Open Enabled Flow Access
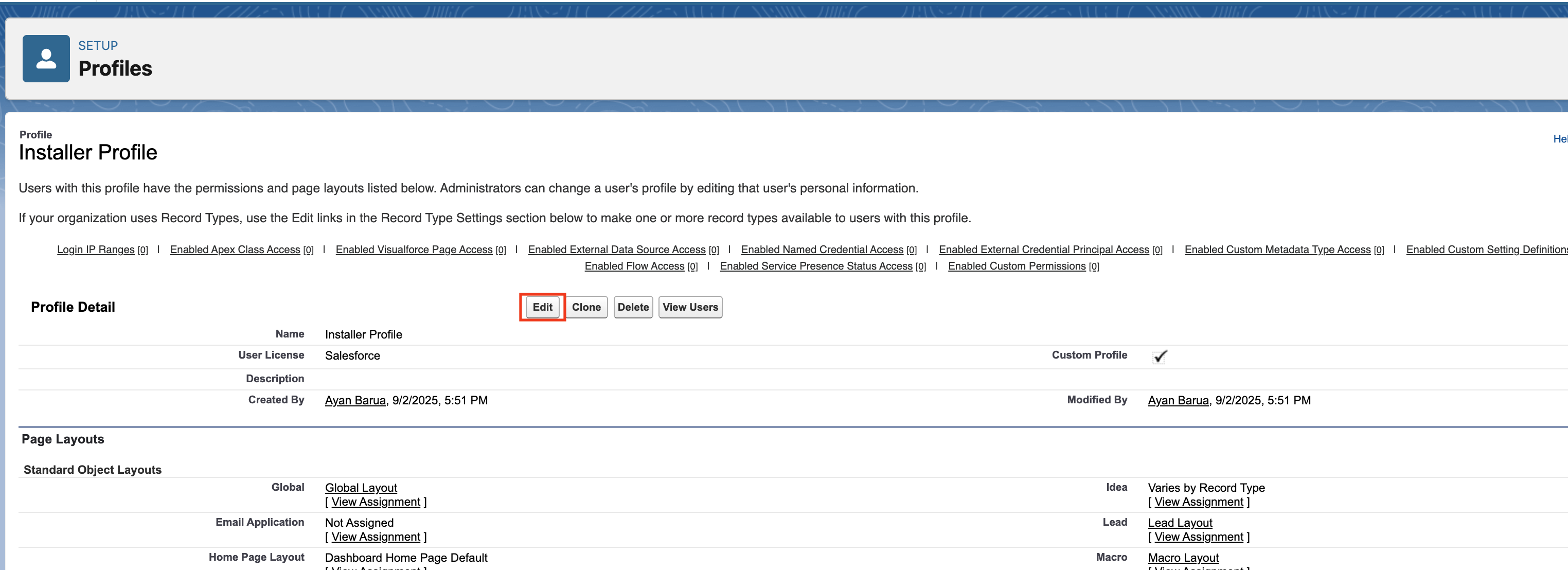 point(634,265)
